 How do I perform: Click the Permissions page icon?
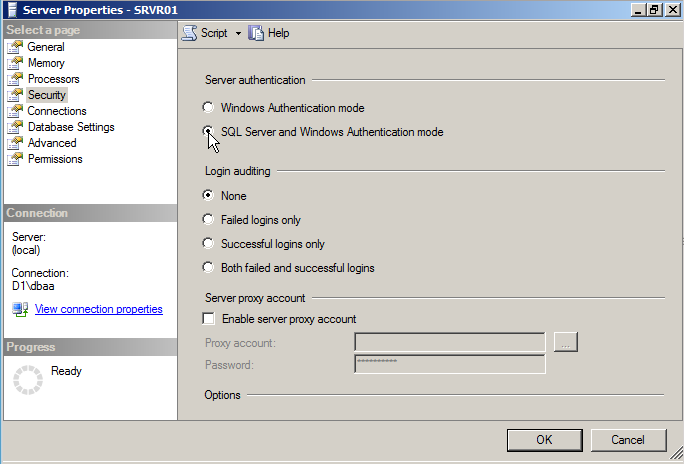(x=15, y=159)
